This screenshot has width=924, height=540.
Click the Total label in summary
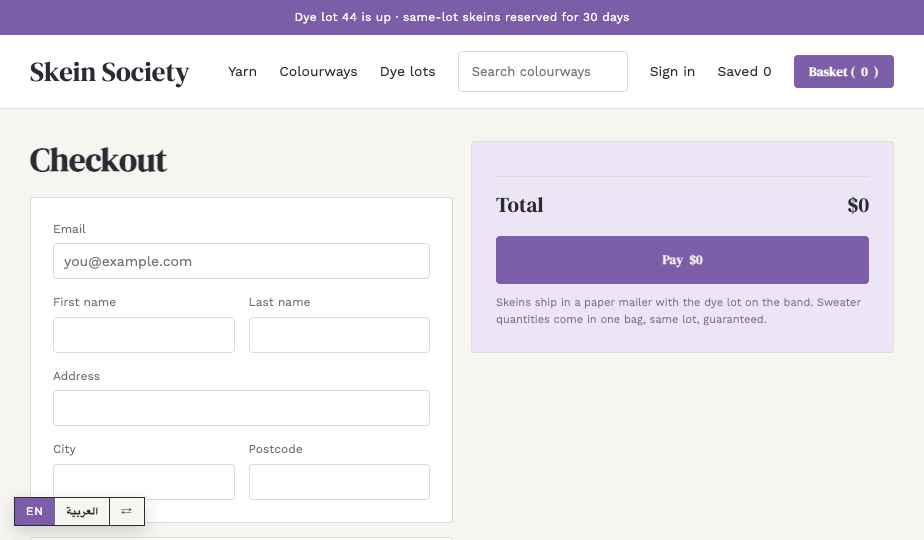(519, 205)
